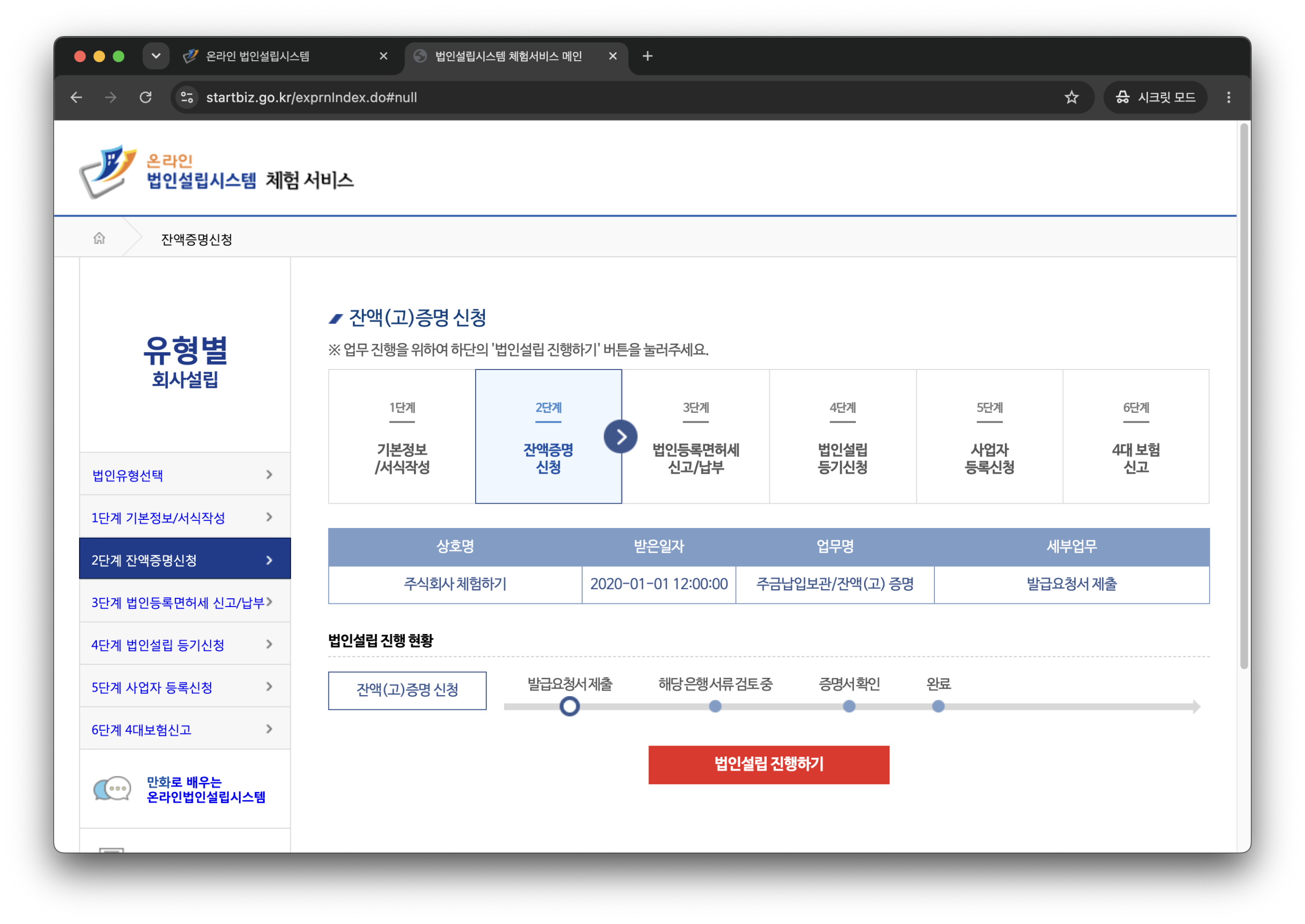
Task: Open 3단계 법인등록면허세 신고/납부 sidebar item
Action: tap(185, 601)
